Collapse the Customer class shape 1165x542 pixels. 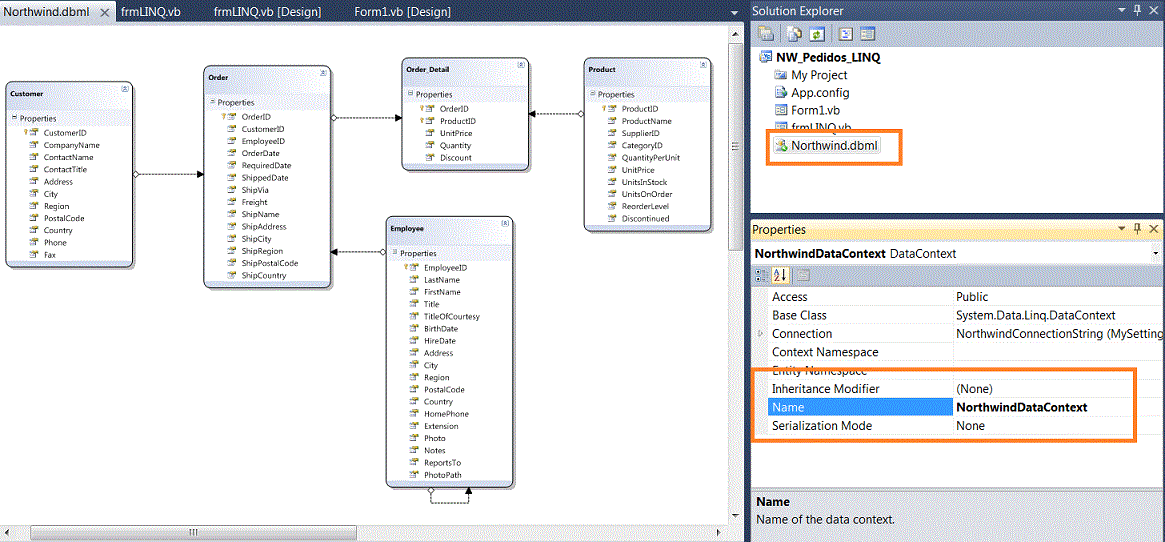click(125, 88)
